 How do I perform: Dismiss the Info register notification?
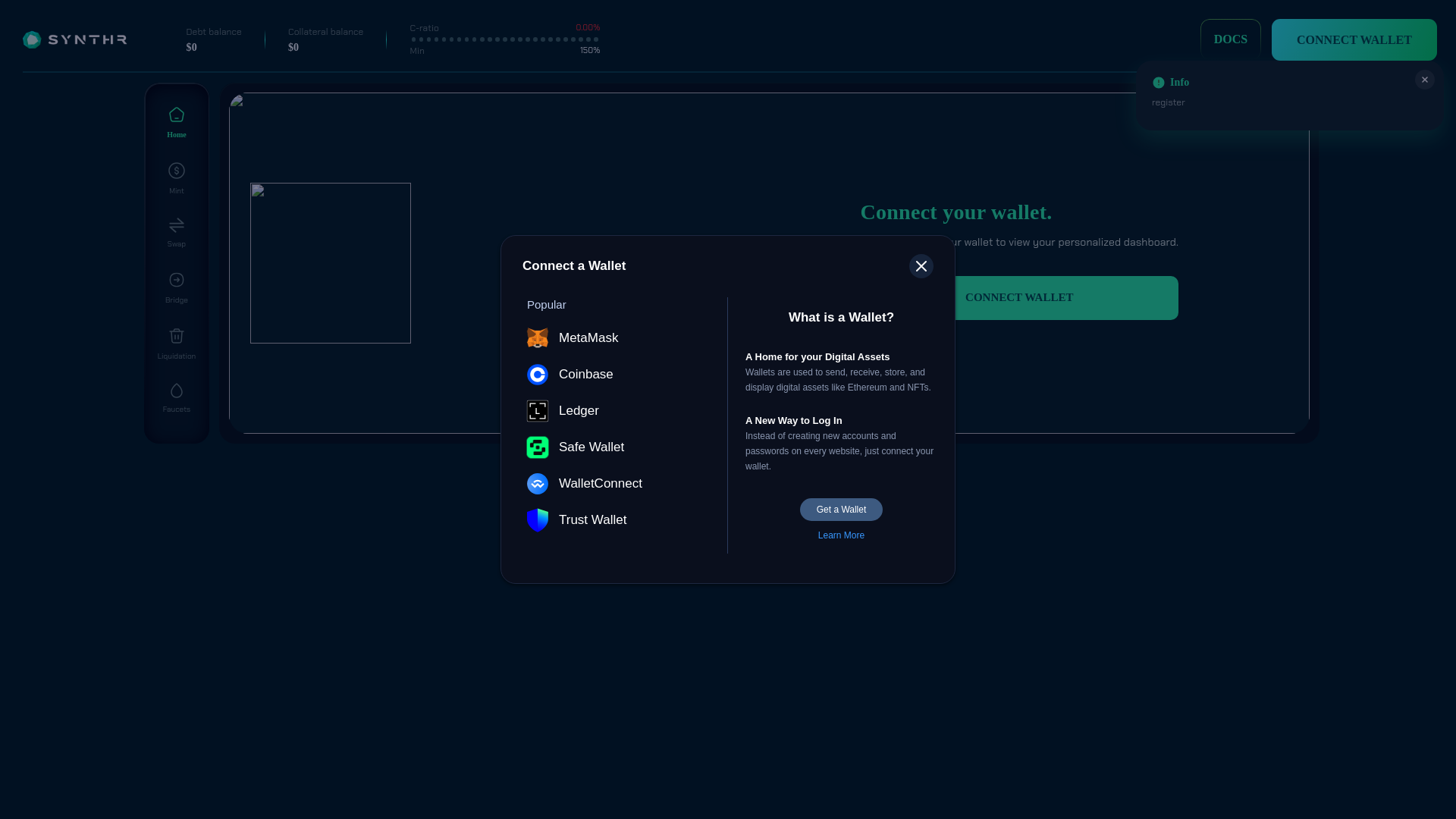tap(1425, 80)
